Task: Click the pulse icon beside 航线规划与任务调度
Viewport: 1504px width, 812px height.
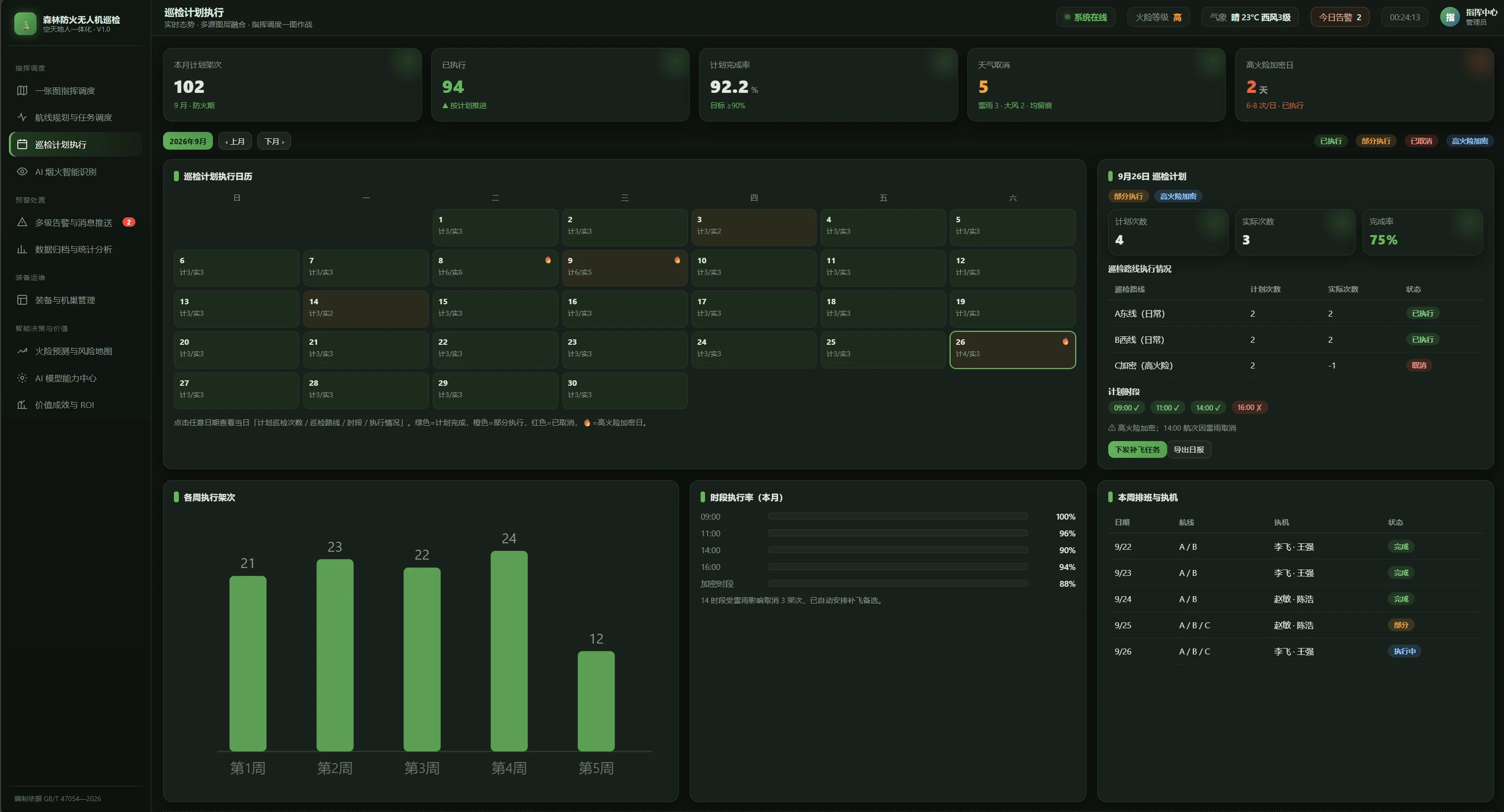Action: pos(22,118)
